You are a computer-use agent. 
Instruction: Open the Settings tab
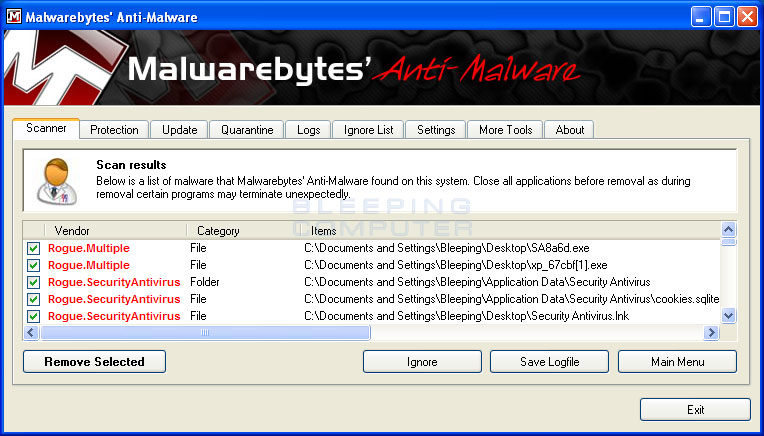coord(436,130)
